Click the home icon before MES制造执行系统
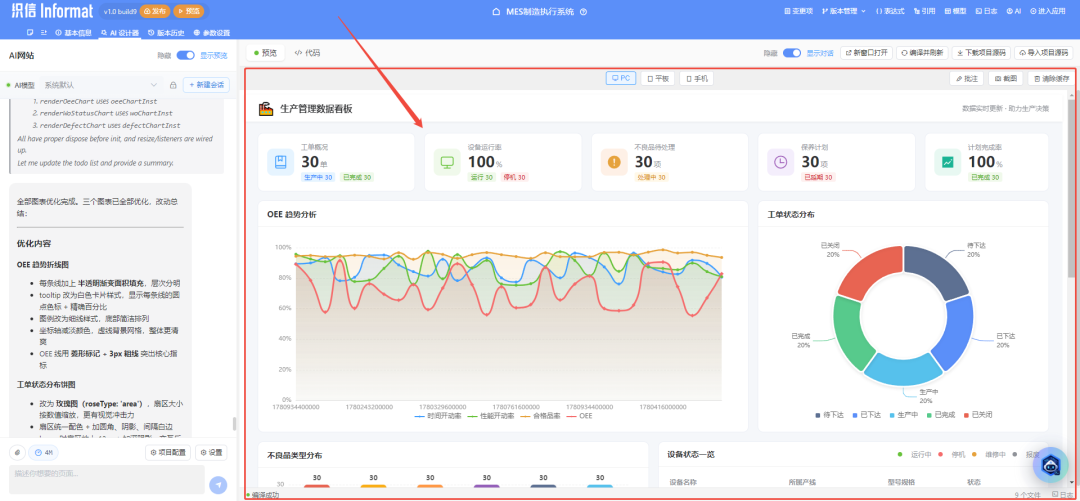The image size is (1080, 501). (x=497, y=12)
